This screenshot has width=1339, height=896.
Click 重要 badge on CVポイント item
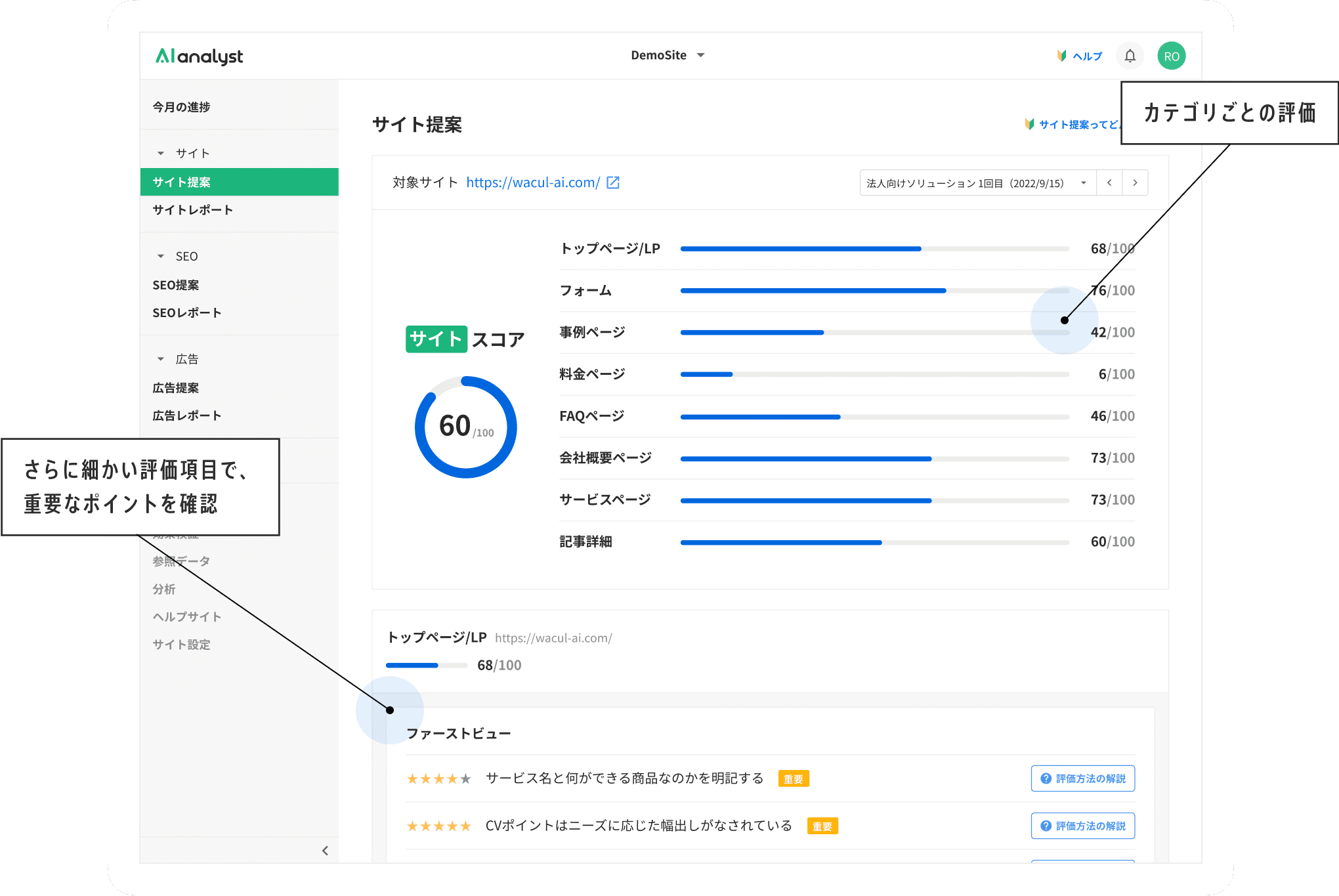coord(822,826)
